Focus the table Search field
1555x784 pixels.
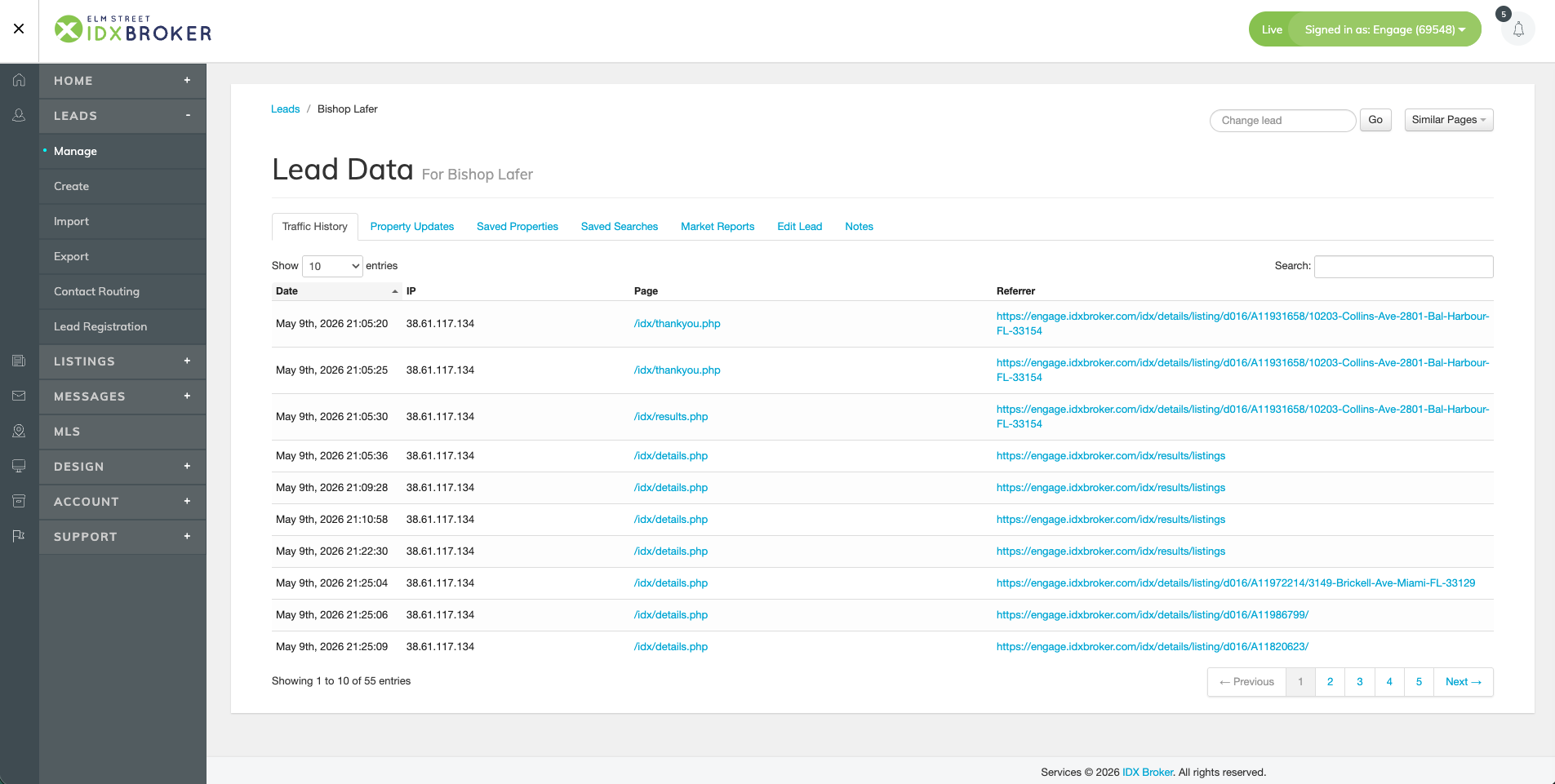1404,267
